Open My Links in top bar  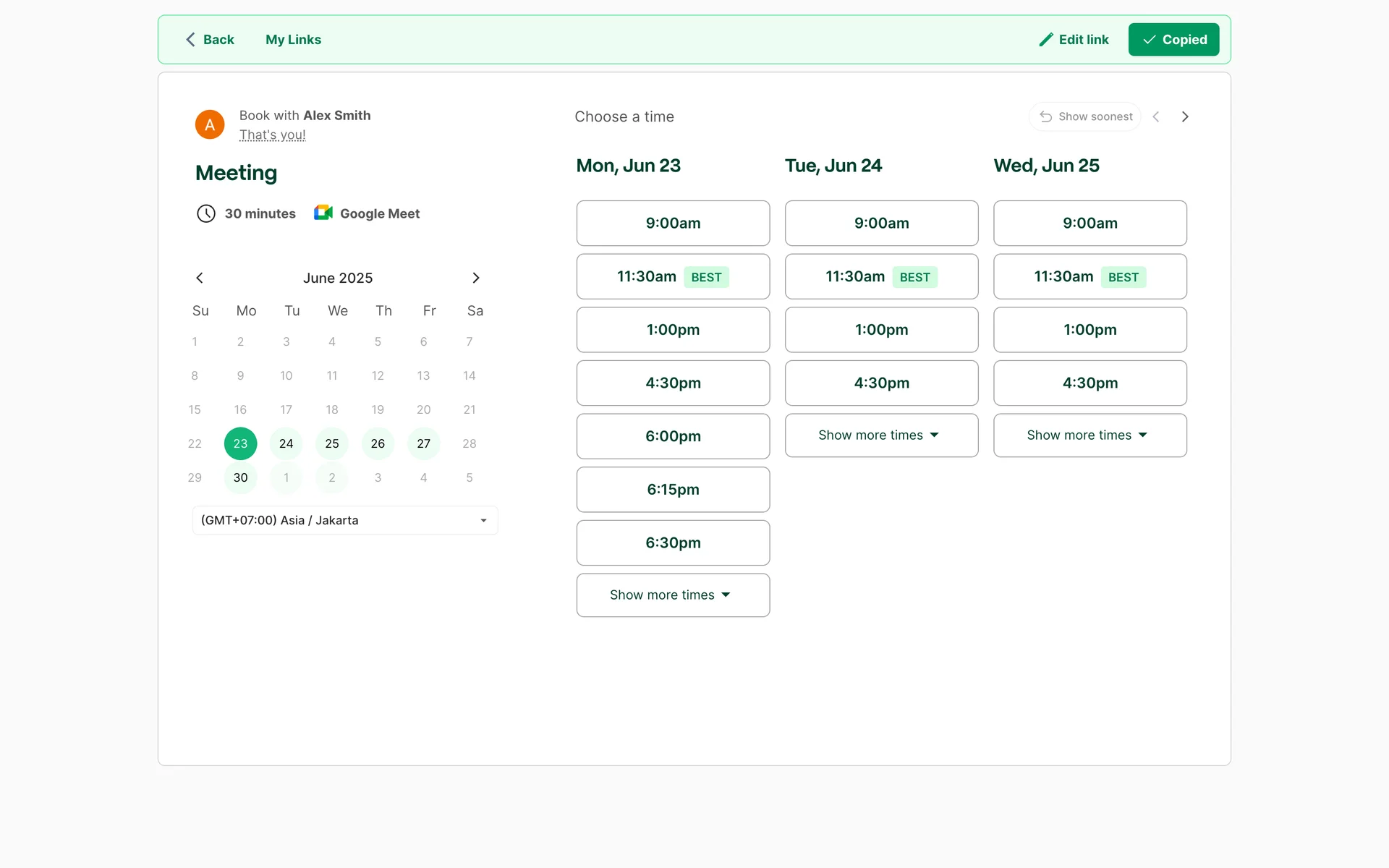tap(293, 40)
